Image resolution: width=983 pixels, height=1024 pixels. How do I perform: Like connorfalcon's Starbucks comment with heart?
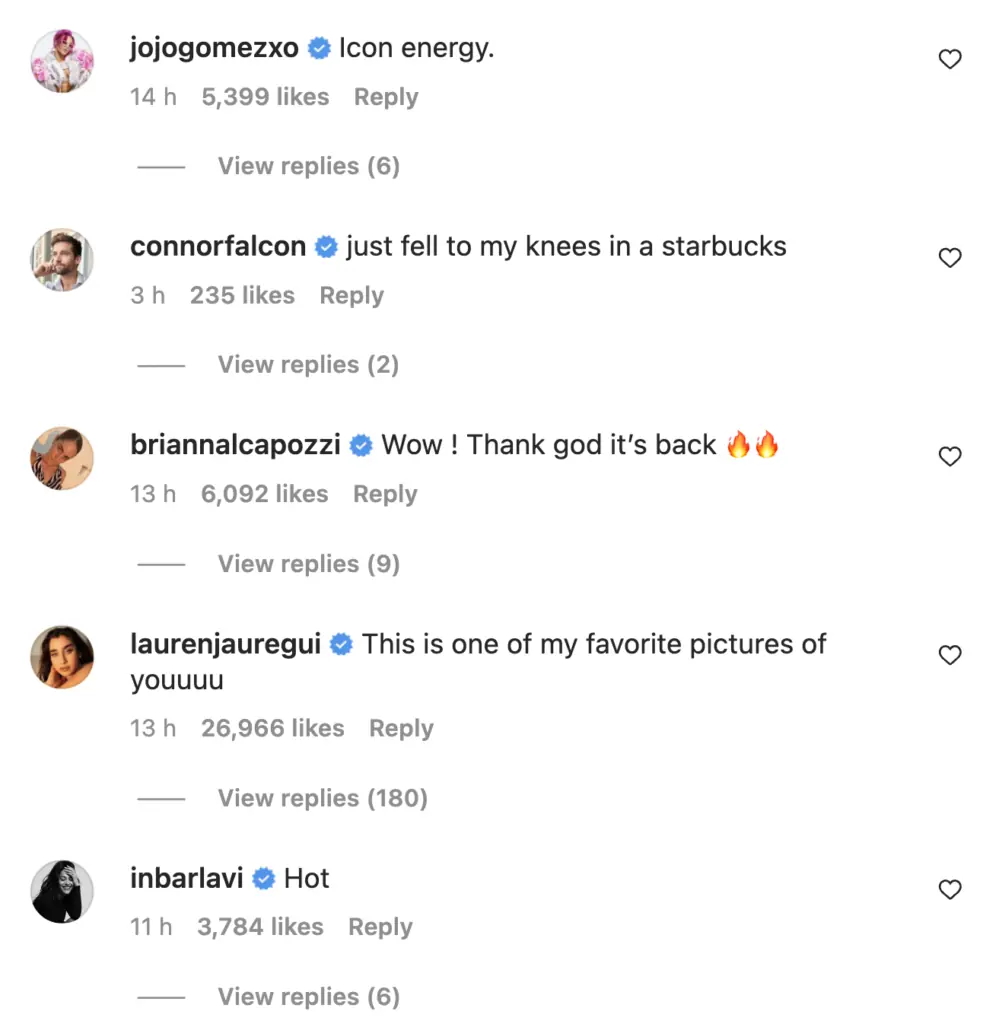coord(949,259)
